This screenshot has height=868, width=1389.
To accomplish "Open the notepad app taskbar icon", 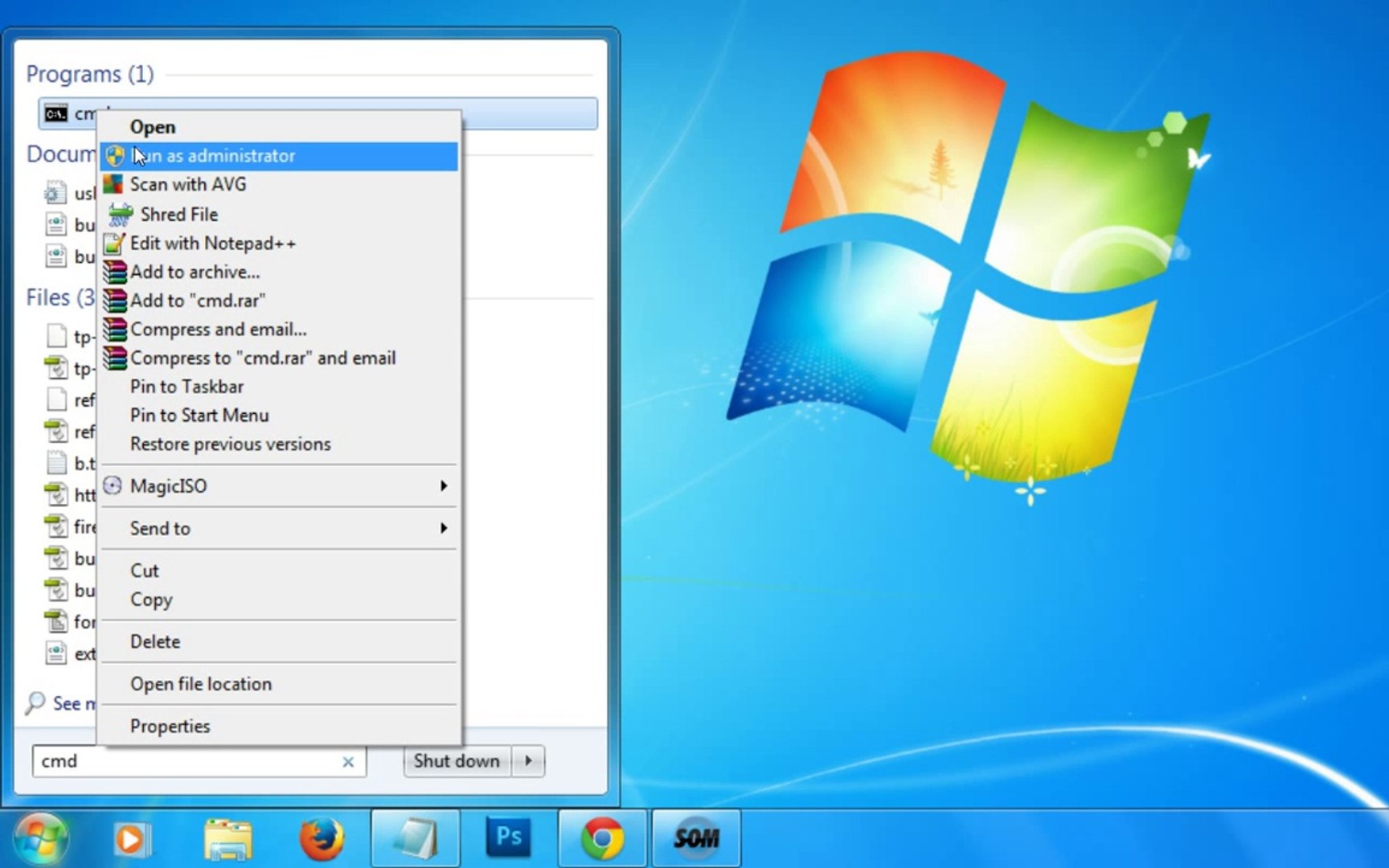I will point(416,839).
